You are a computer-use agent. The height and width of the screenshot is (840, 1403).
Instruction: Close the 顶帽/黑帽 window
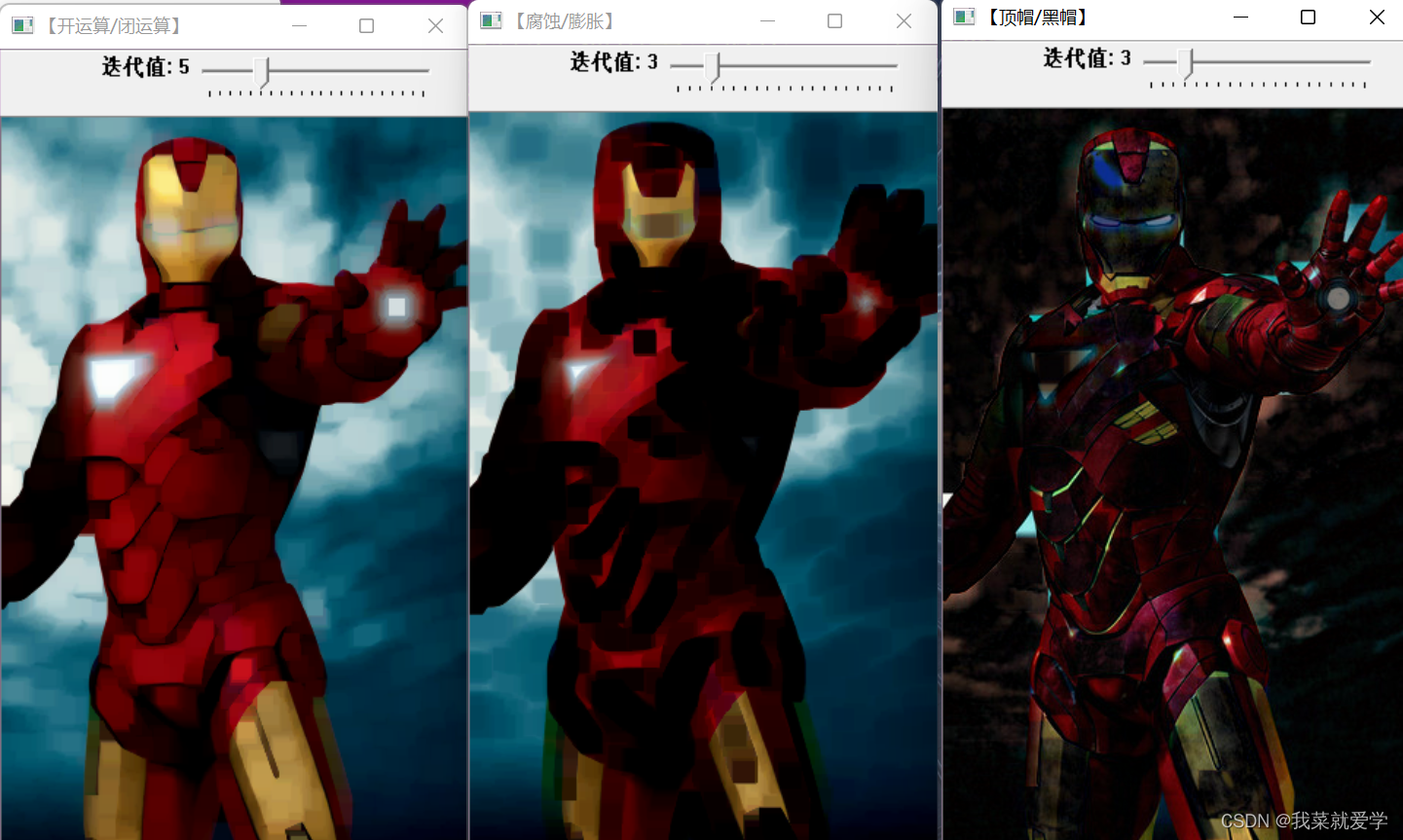point(1377,17)
